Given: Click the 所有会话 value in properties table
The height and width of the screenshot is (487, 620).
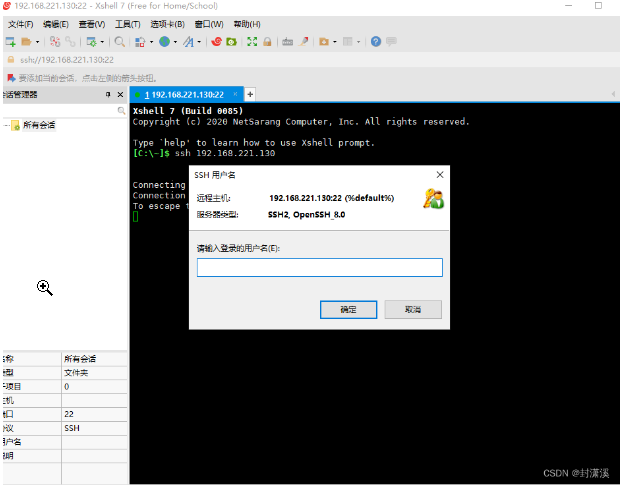Looking at the screenshot, I should tap(80, 359).
